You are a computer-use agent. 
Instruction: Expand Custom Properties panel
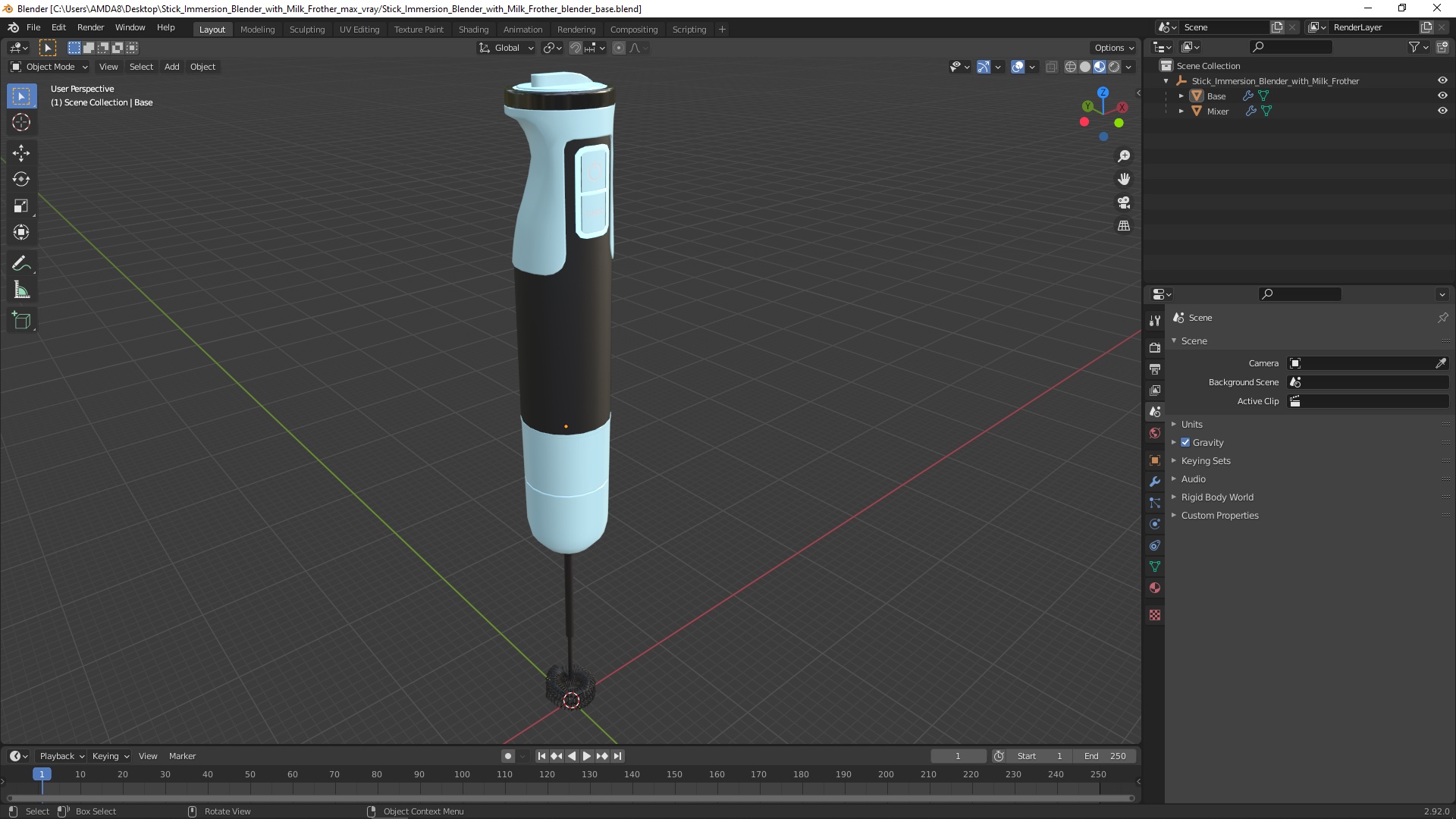coord(1219,515)
